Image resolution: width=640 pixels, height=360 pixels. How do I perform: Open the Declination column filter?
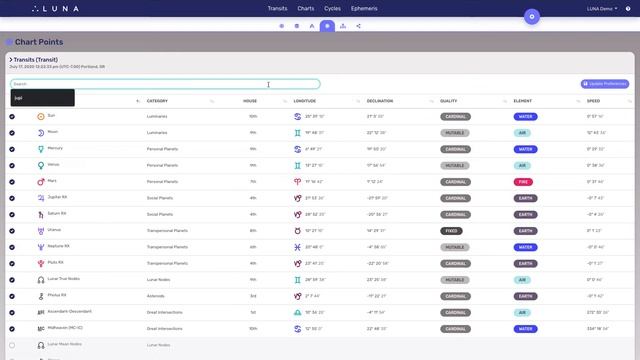coord(431,101)
